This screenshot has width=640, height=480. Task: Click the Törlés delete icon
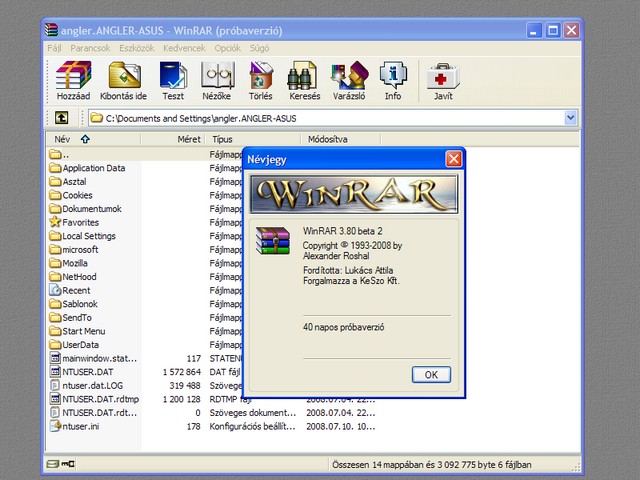coord(261,80)
